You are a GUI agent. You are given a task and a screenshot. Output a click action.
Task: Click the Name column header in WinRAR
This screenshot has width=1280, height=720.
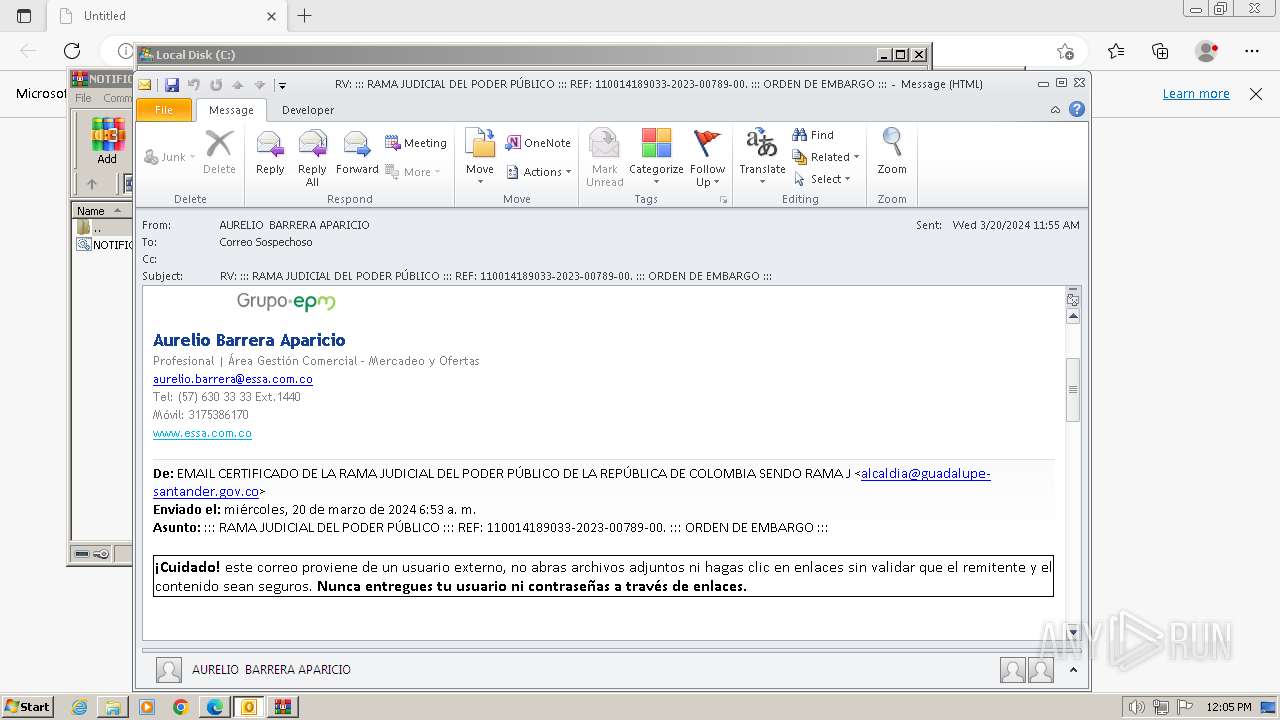[x=100, y=211]
